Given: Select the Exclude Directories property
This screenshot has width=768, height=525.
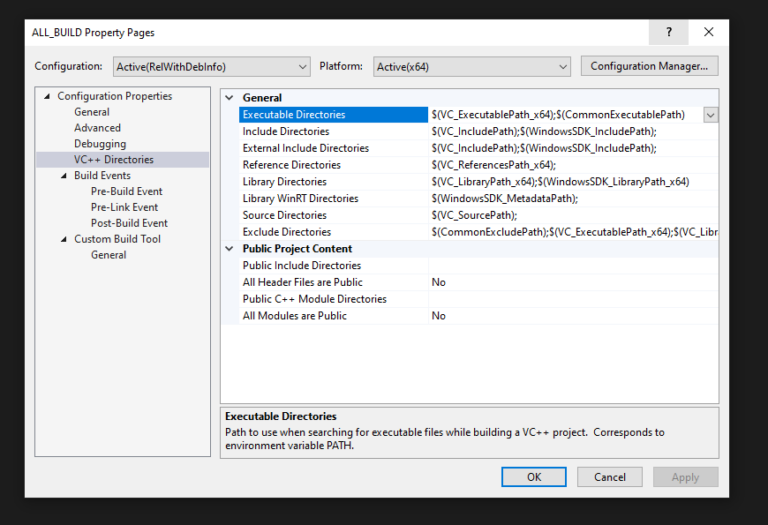Looking at the screenshot, I should coord(334,232).
